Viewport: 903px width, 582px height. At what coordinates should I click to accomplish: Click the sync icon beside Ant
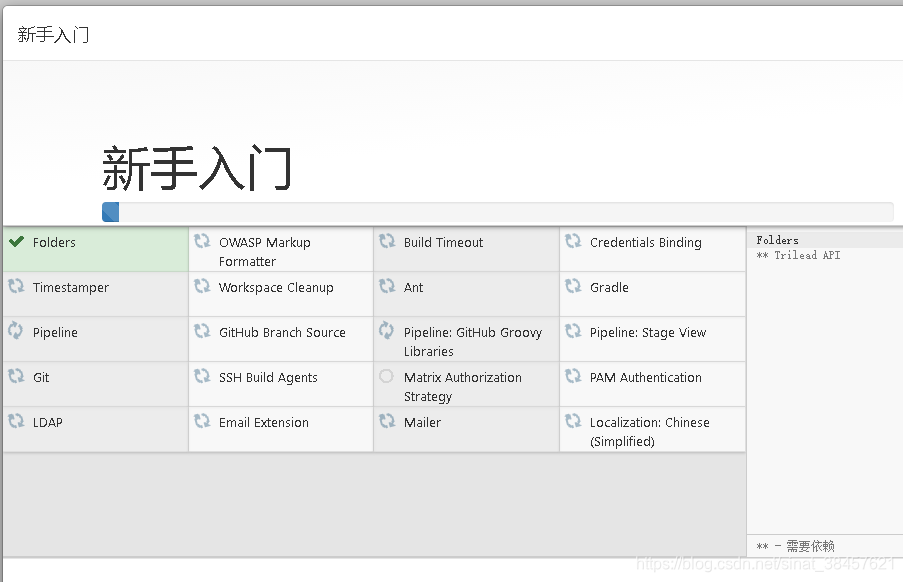click(x=387, y=286)
